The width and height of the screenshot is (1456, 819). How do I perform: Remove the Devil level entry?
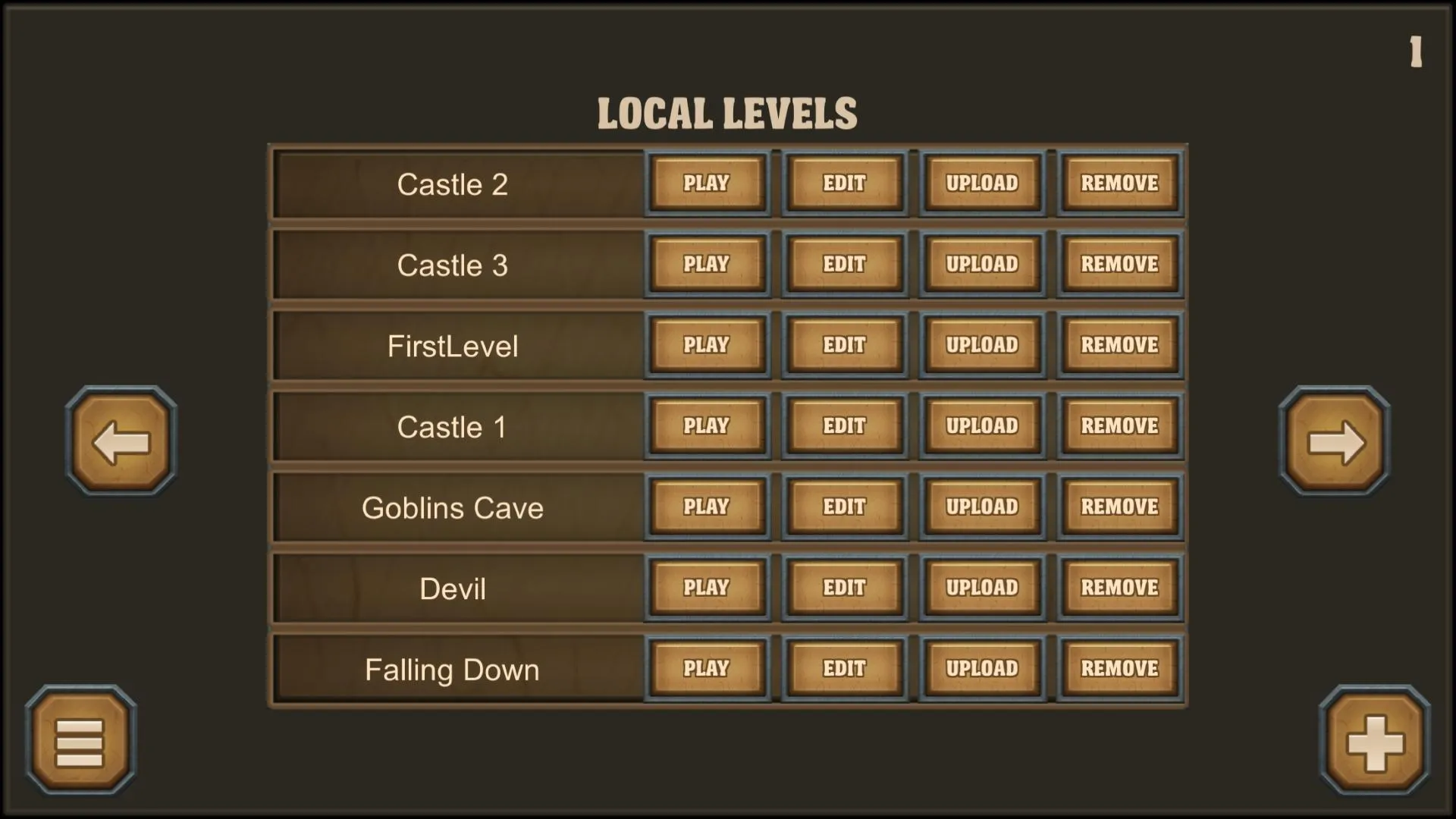(1118, 587)
